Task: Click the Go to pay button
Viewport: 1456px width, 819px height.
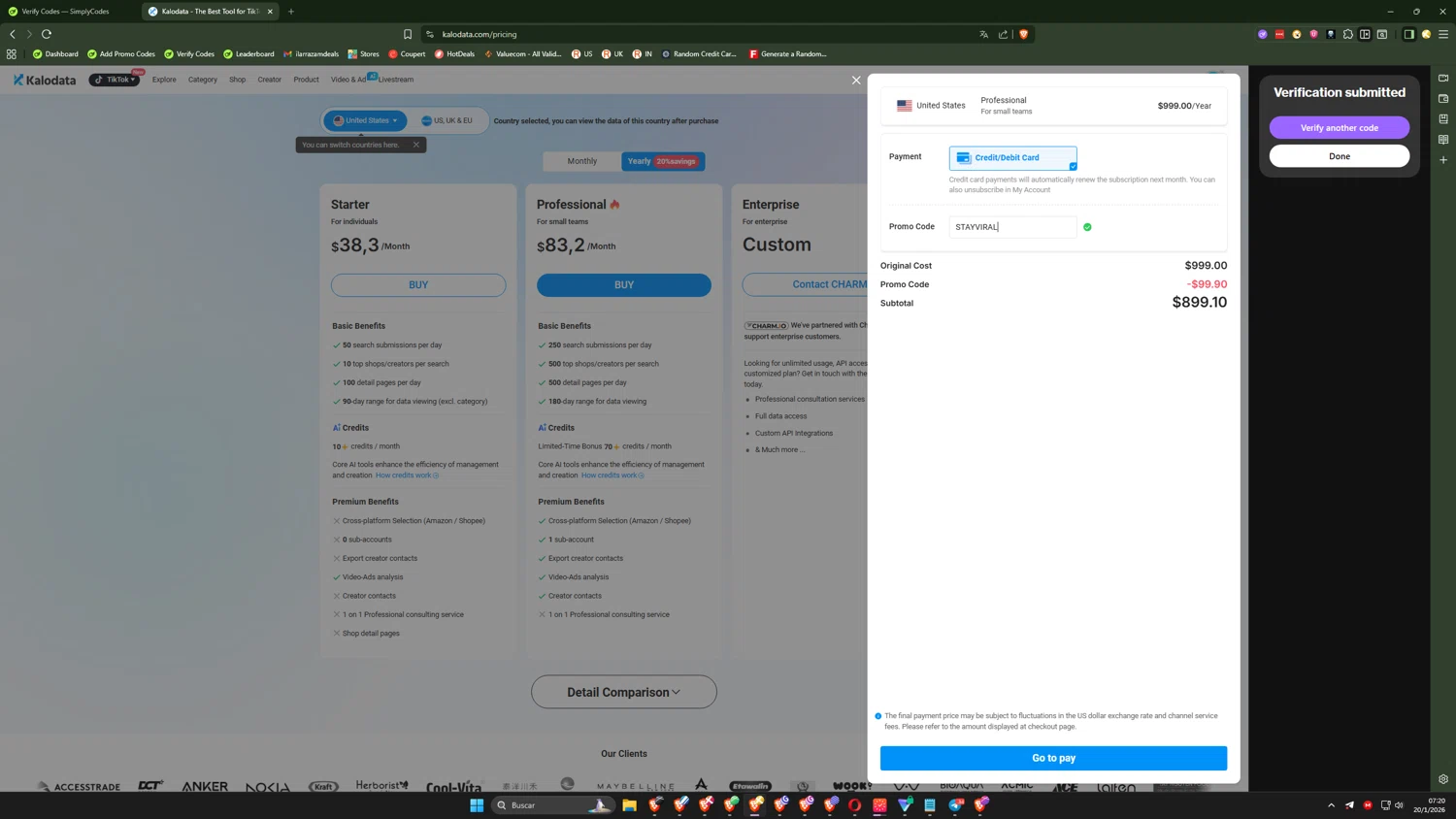Action: [x=1053, y=758]
